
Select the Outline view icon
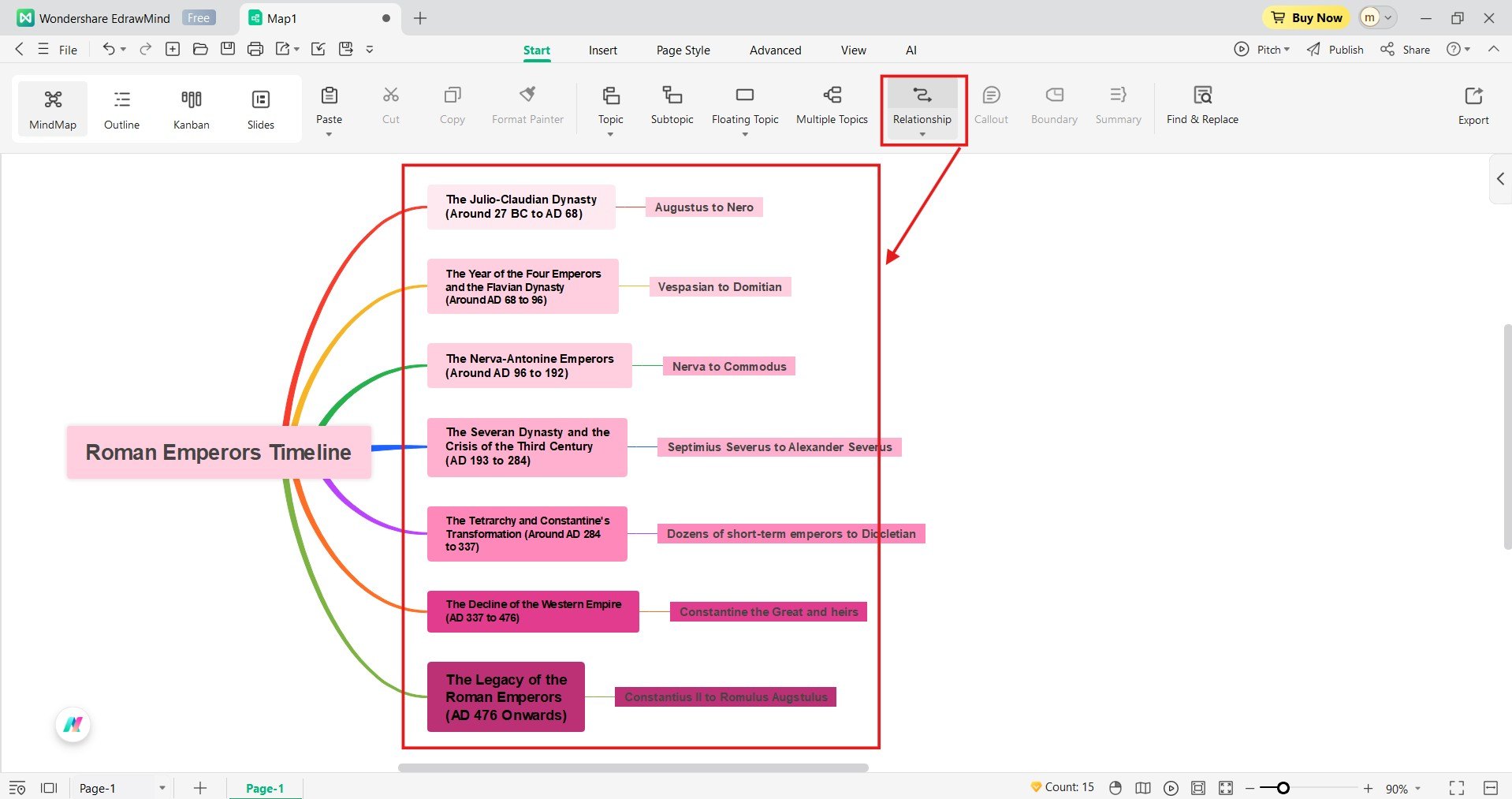121,108
